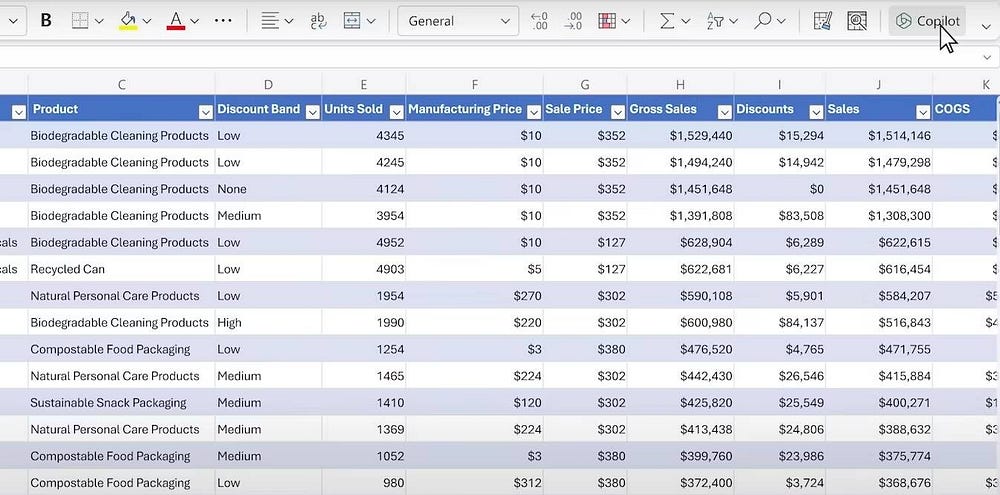Viewport: 1000px width, 495px height.
Task: Open Discounts column filter
Action: click(x=816, y=112)
